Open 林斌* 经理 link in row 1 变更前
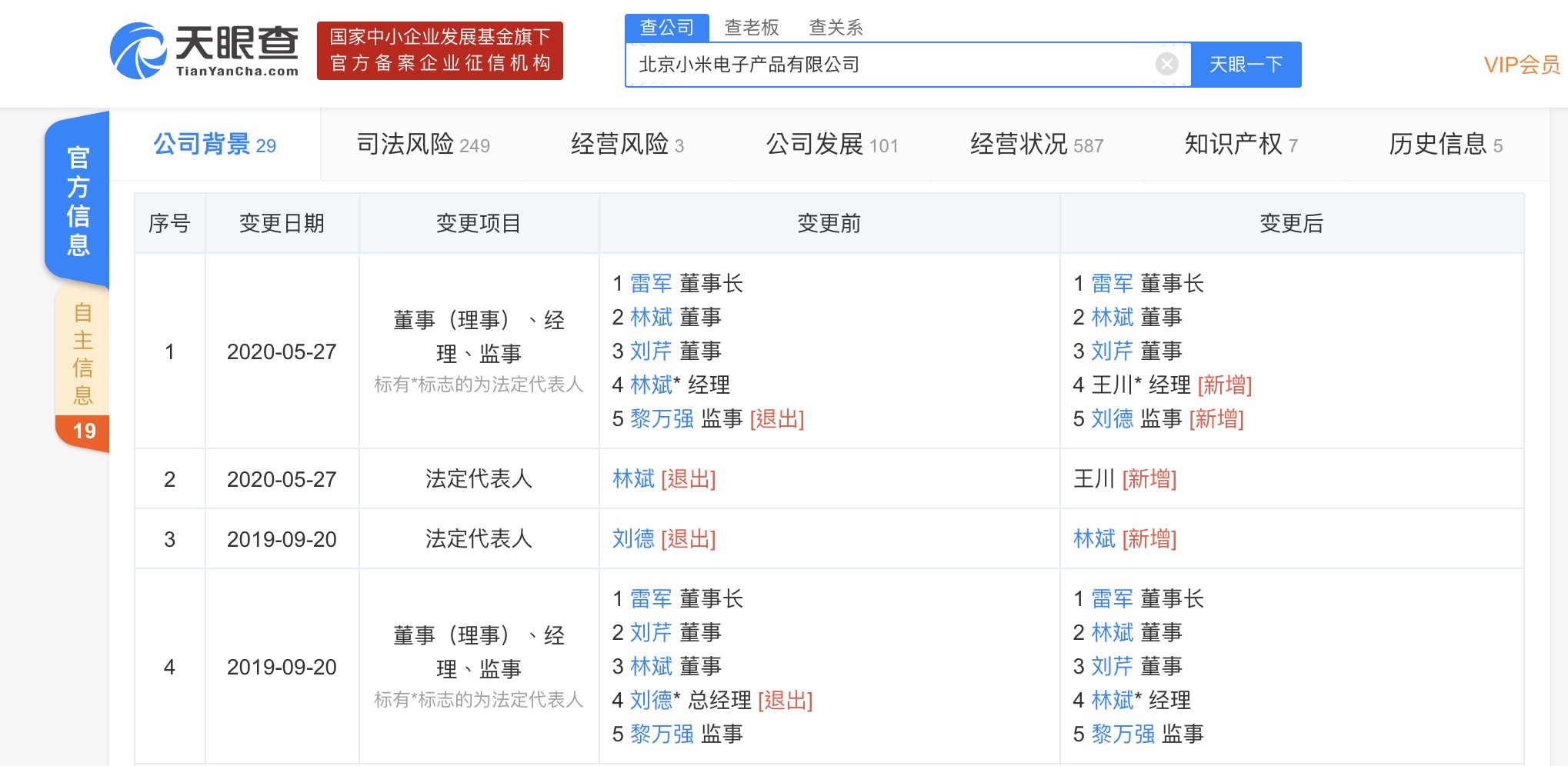Viewport: 1568px width, 766px height. click(651, 385)
